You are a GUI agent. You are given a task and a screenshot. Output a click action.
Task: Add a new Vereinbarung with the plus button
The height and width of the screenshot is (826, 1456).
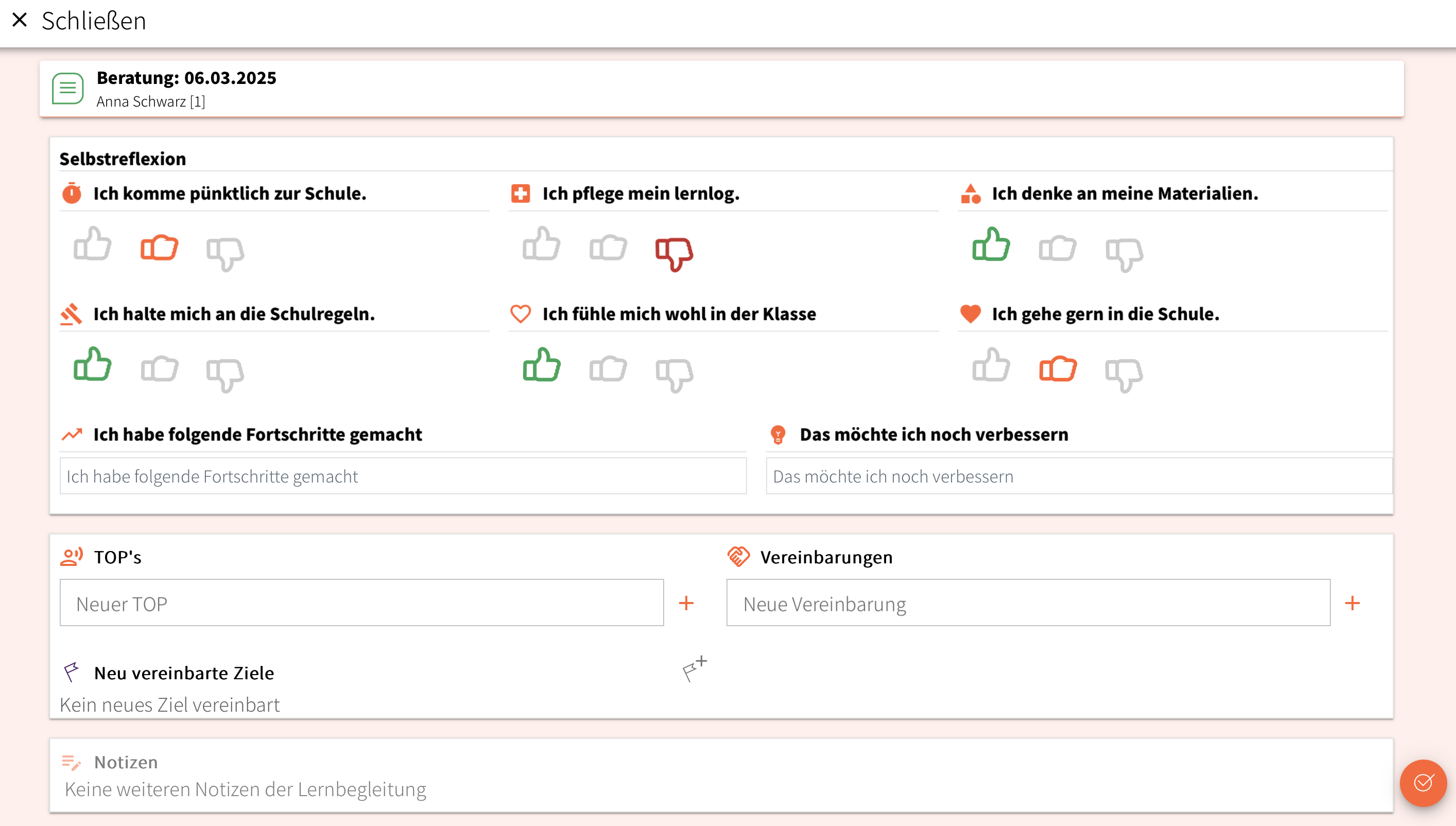(x=1353, y=603)
